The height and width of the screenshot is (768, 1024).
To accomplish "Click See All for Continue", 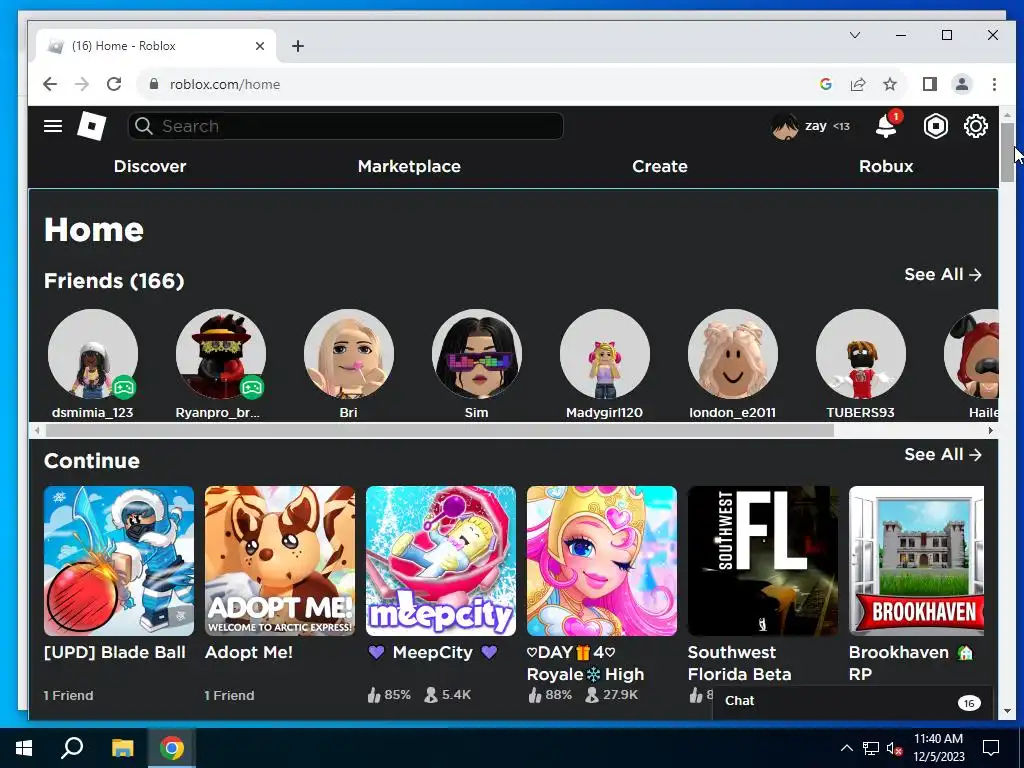I will click(x=943, y=455).
